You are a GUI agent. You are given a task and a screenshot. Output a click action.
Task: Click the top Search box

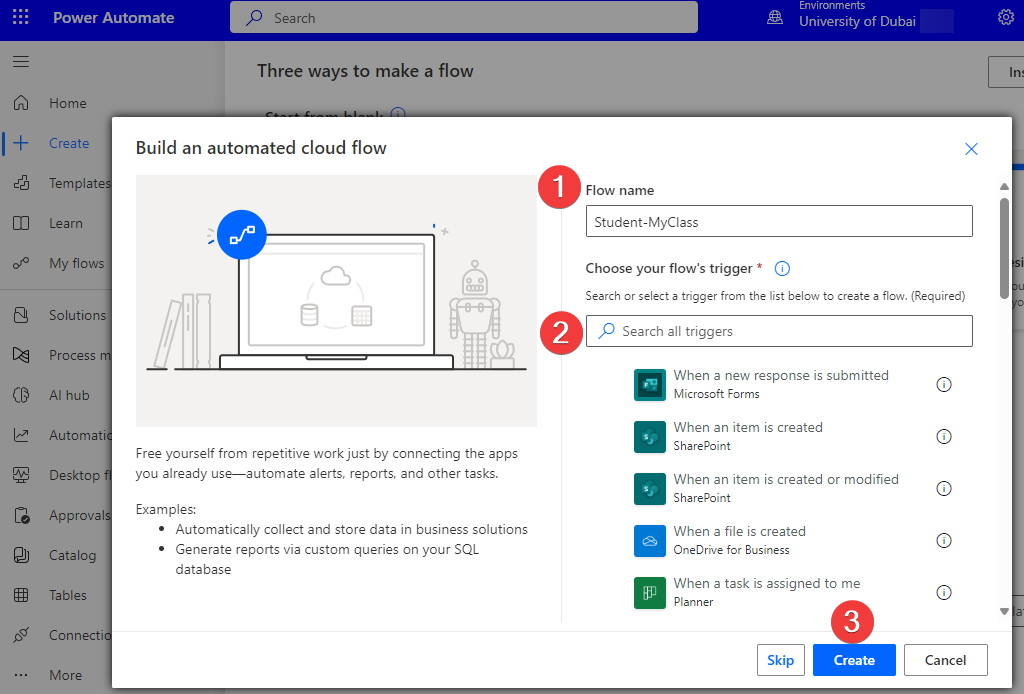[x=464, y=18]
